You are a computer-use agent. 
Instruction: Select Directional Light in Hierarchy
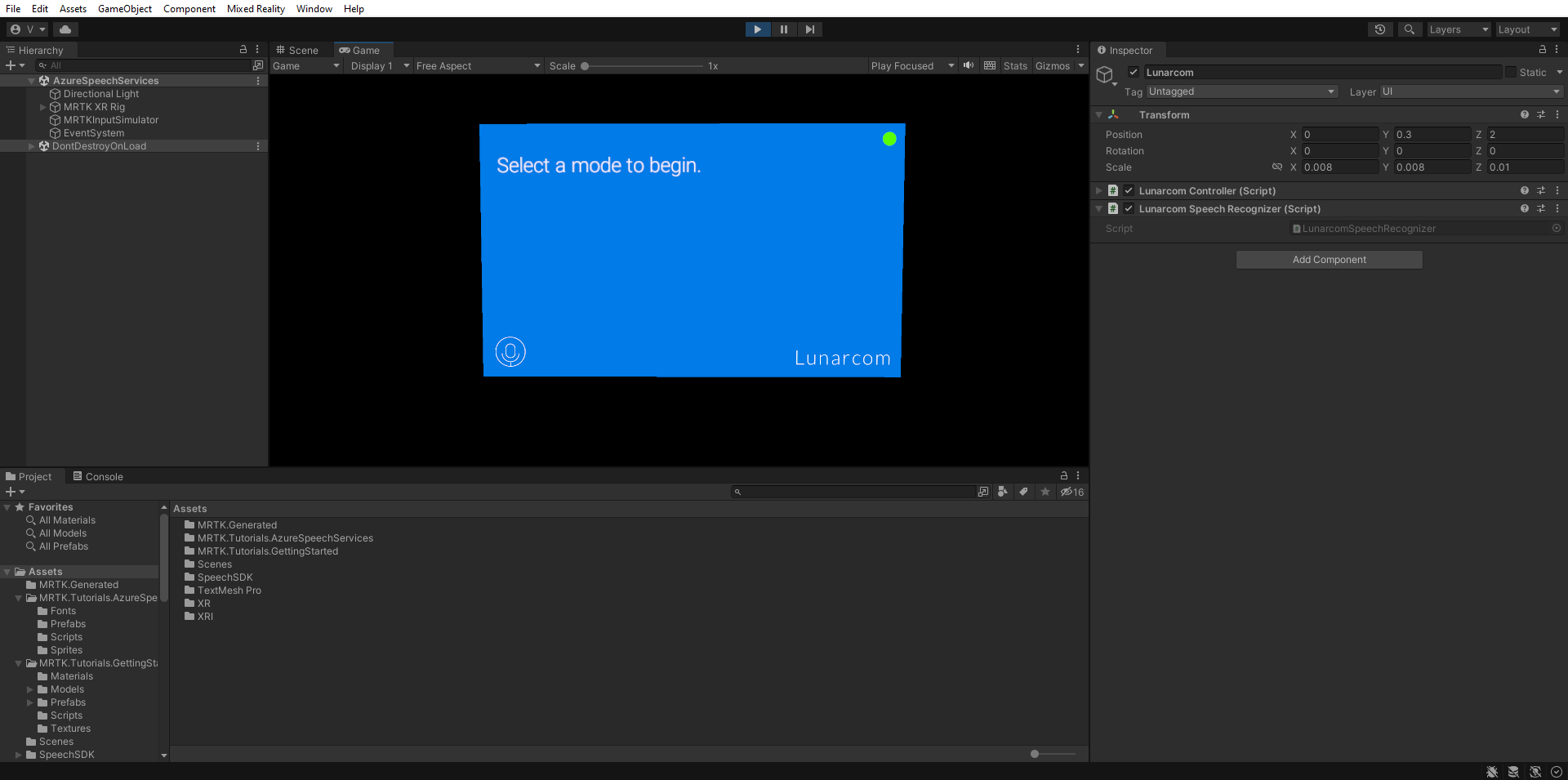tap(101, 94)
